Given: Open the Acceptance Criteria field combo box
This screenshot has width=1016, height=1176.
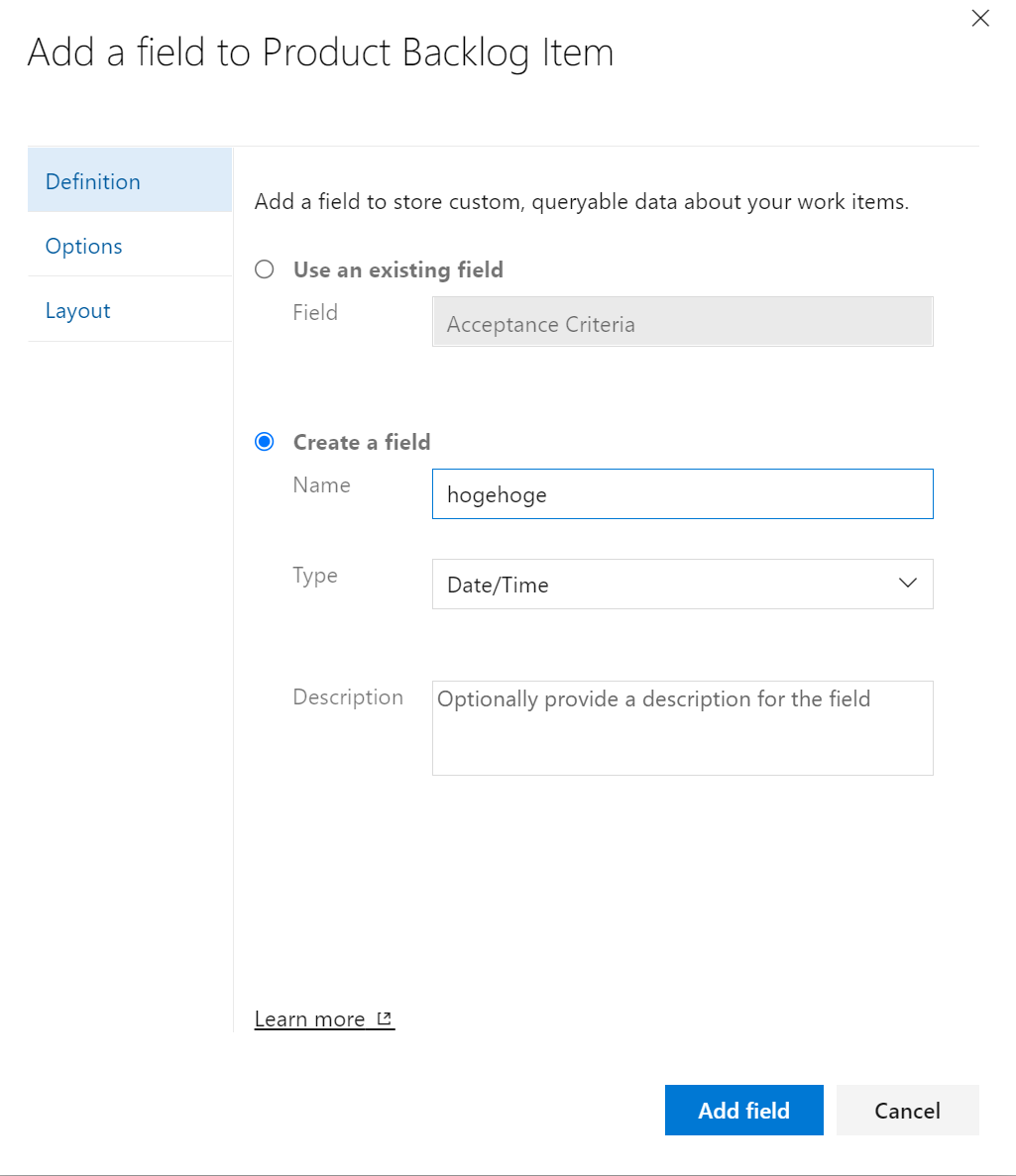Looking at the screenshot, I should [682, 324].
